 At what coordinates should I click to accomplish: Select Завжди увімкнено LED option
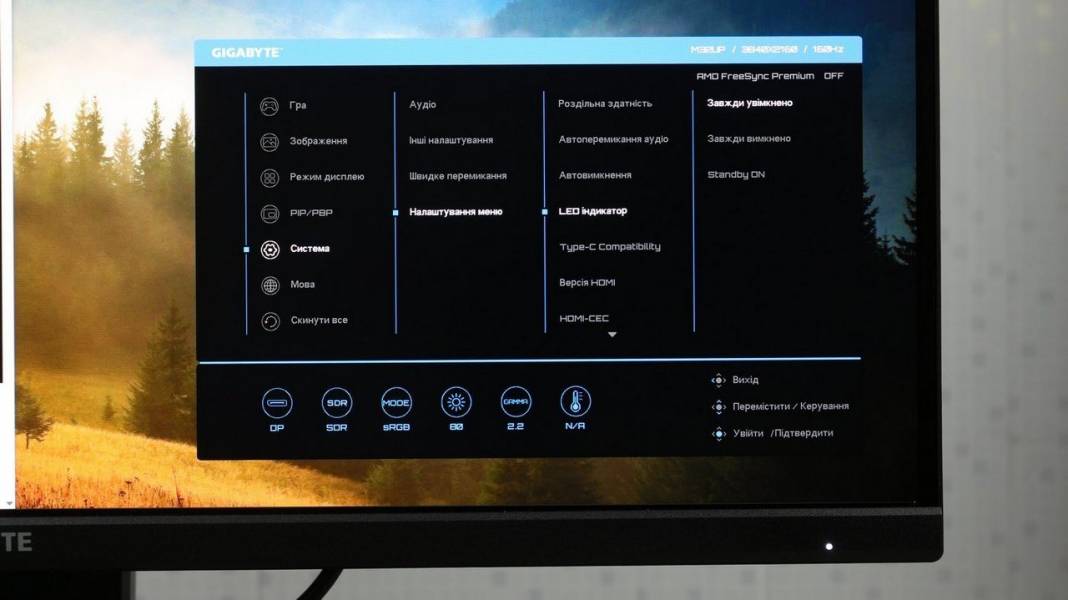(x=749, y=103)
